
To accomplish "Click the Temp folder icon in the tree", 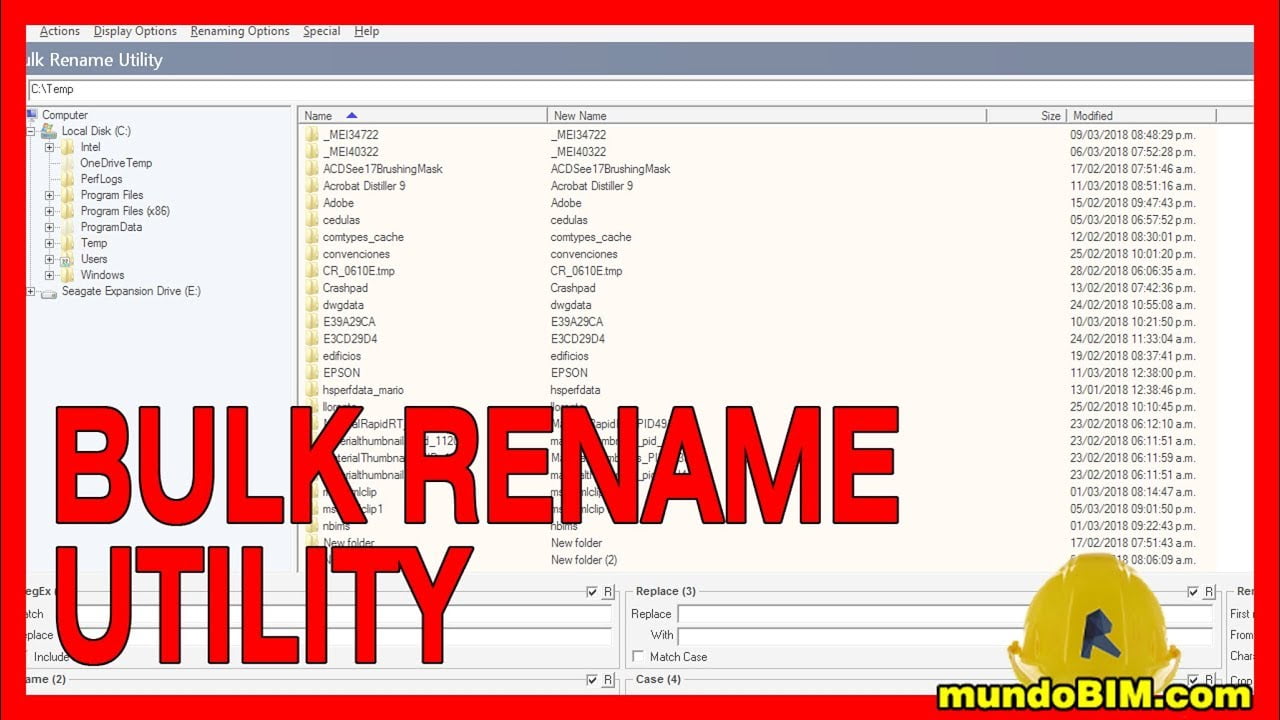I will [67, 243].
